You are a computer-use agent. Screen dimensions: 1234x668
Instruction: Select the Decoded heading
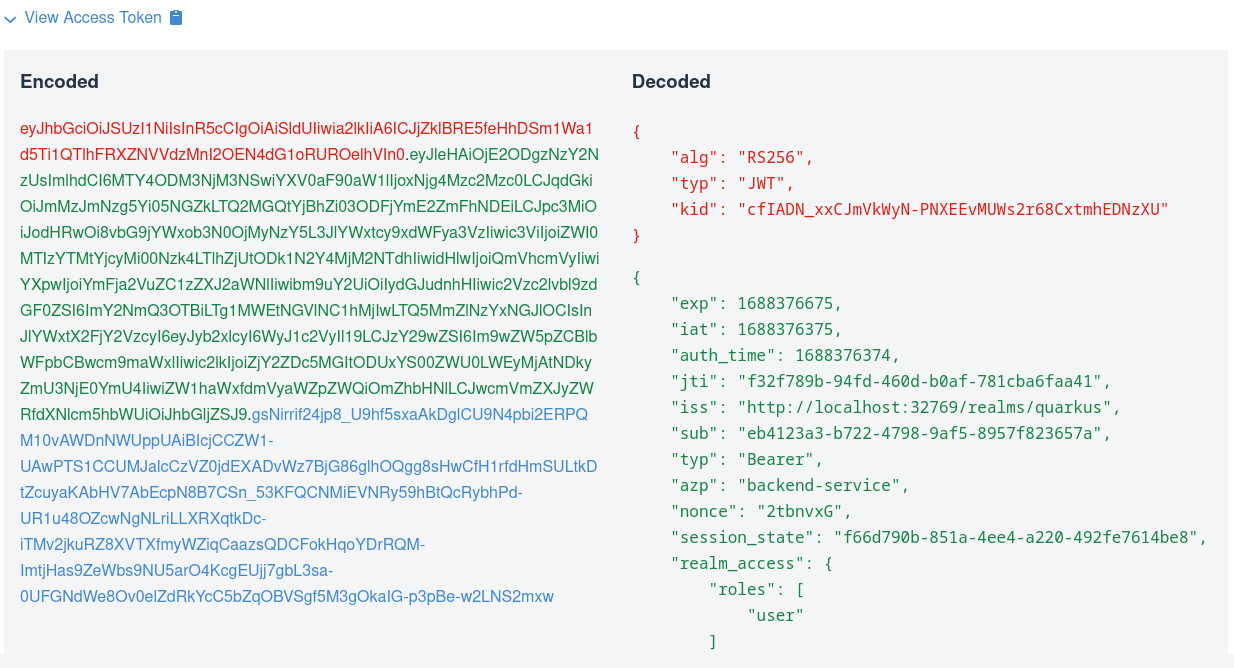click(x=671, y=82)
